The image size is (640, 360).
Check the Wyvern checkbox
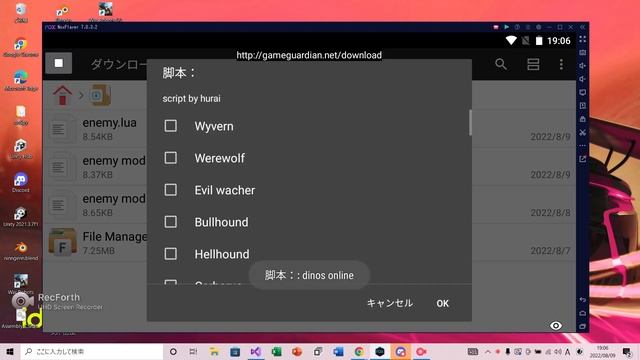(x=171, y=126)
